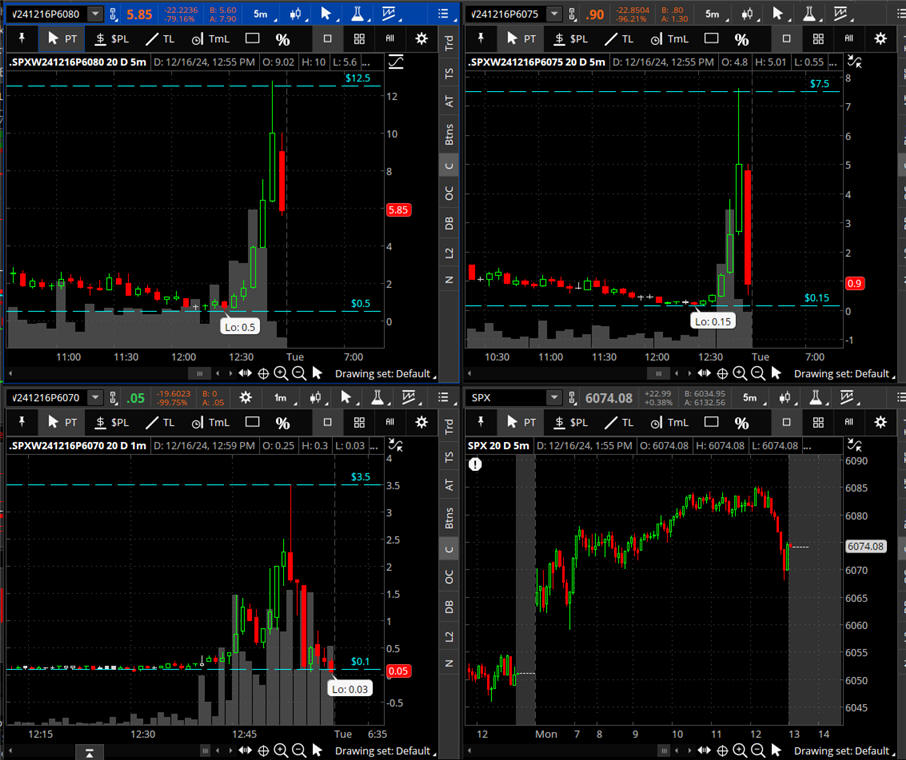Open OC side tab beside P6070 chart

click(x=449, y=577)
